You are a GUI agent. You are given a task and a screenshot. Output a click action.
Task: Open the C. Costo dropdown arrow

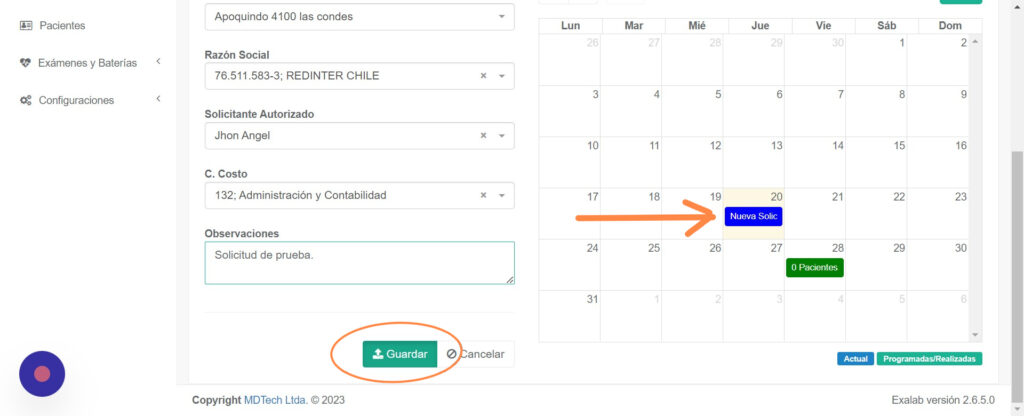tap(502, 195)
